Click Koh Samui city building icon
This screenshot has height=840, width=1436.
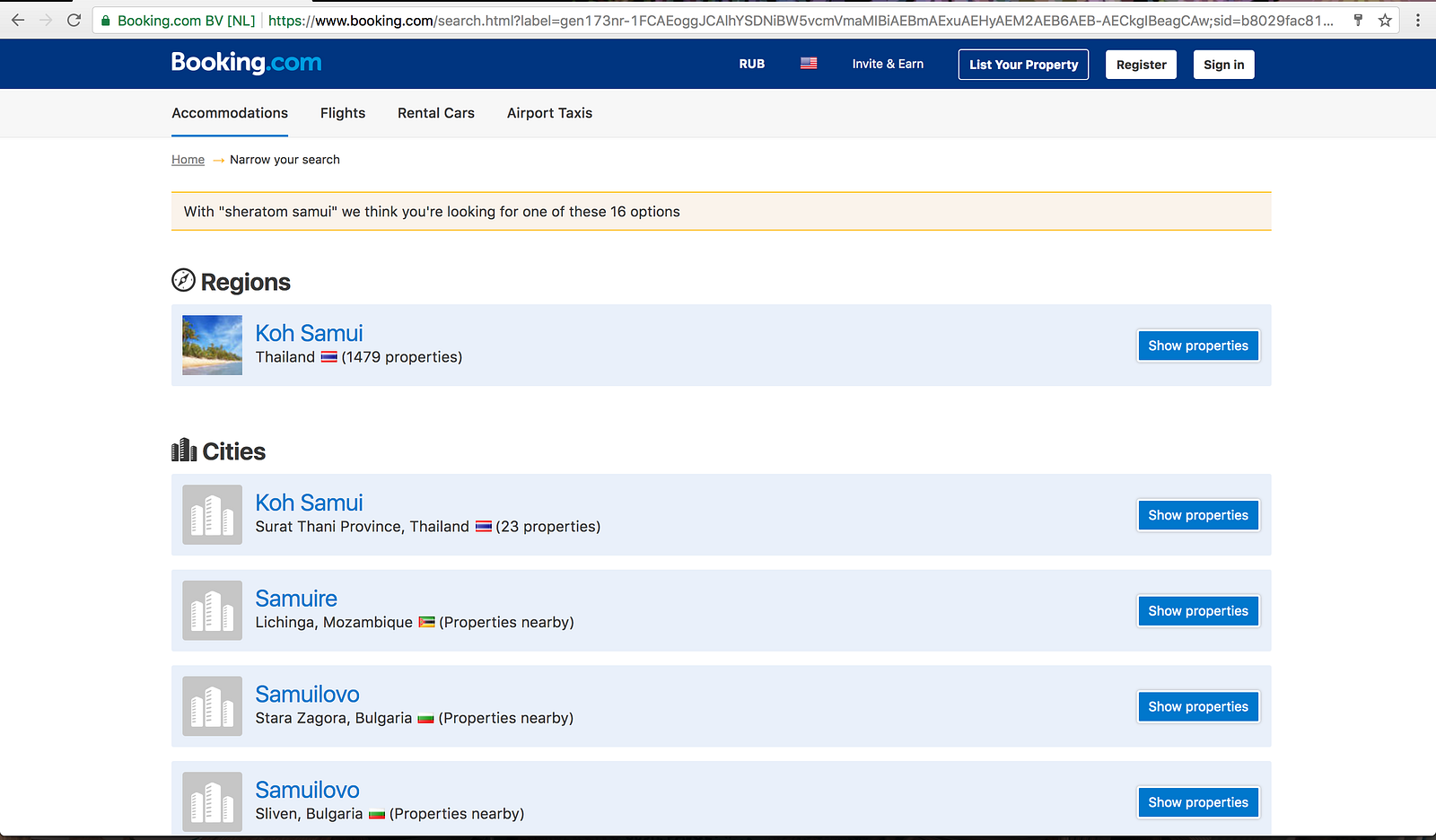(x=212, y=514)
